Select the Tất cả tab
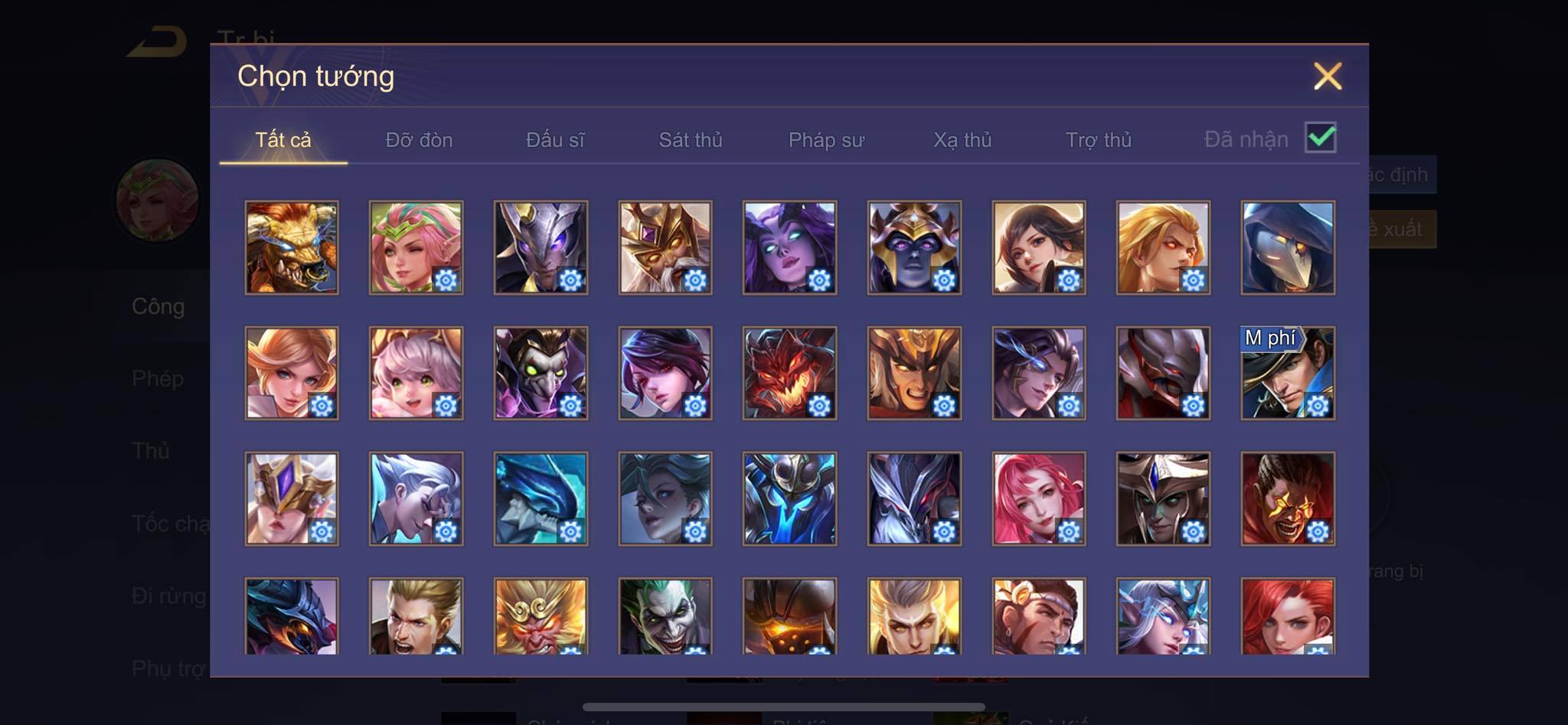 point(283,140)
